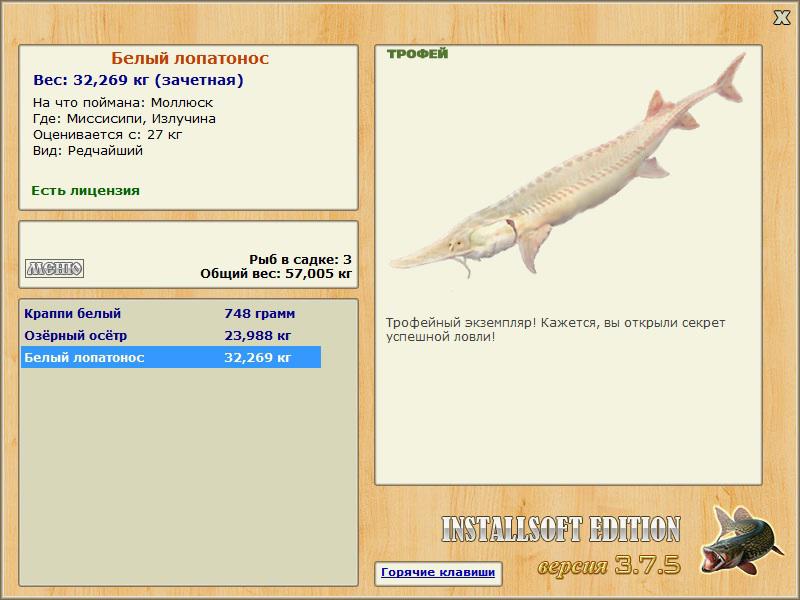The width and height of the screenshot is (800, 600).
Task: Click the Вид: Редчайший line
Action: (88, 151)
